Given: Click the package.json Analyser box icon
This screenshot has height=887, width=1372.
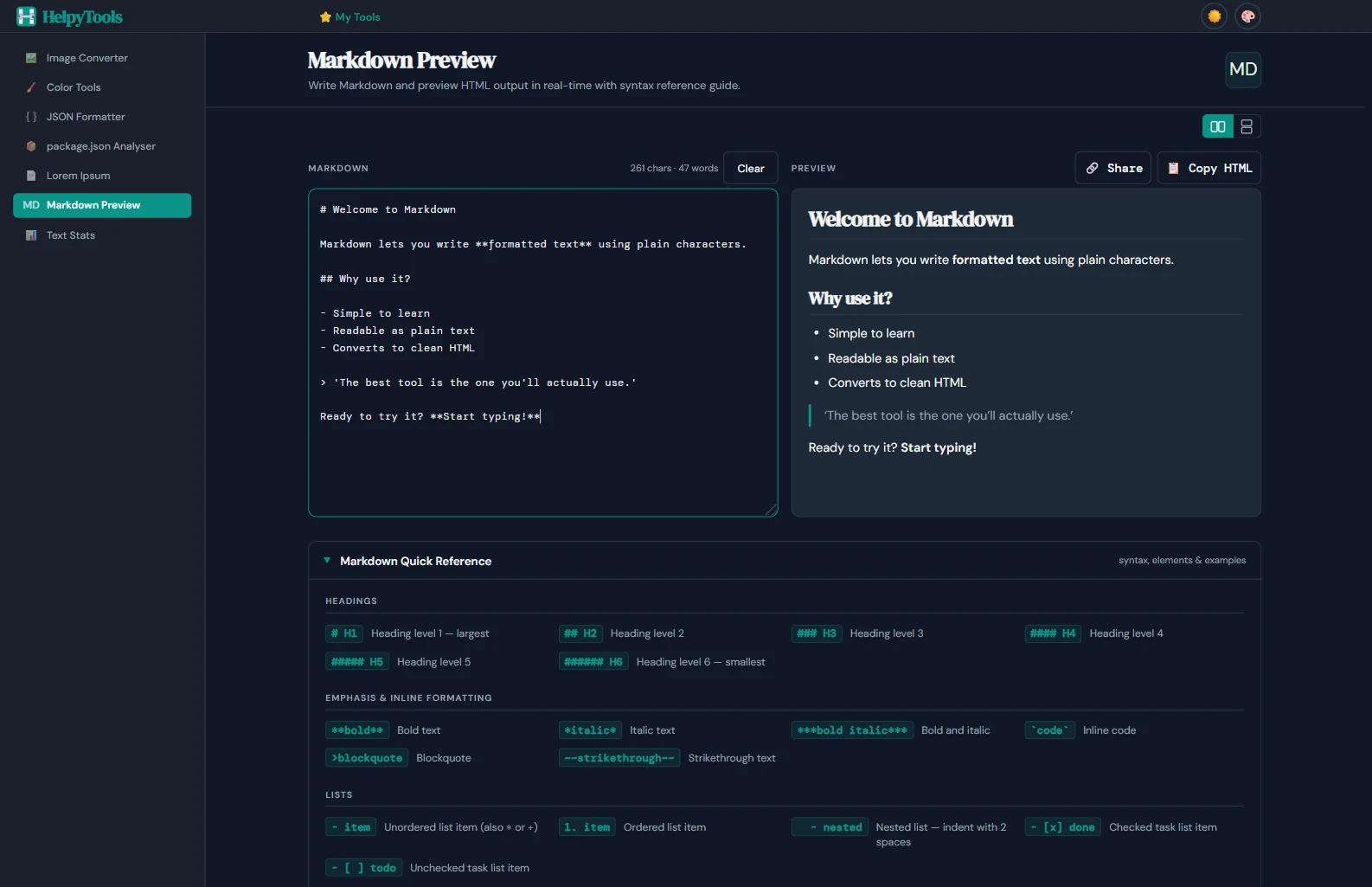Looking at the screenshot, I should tap(31, 146).
